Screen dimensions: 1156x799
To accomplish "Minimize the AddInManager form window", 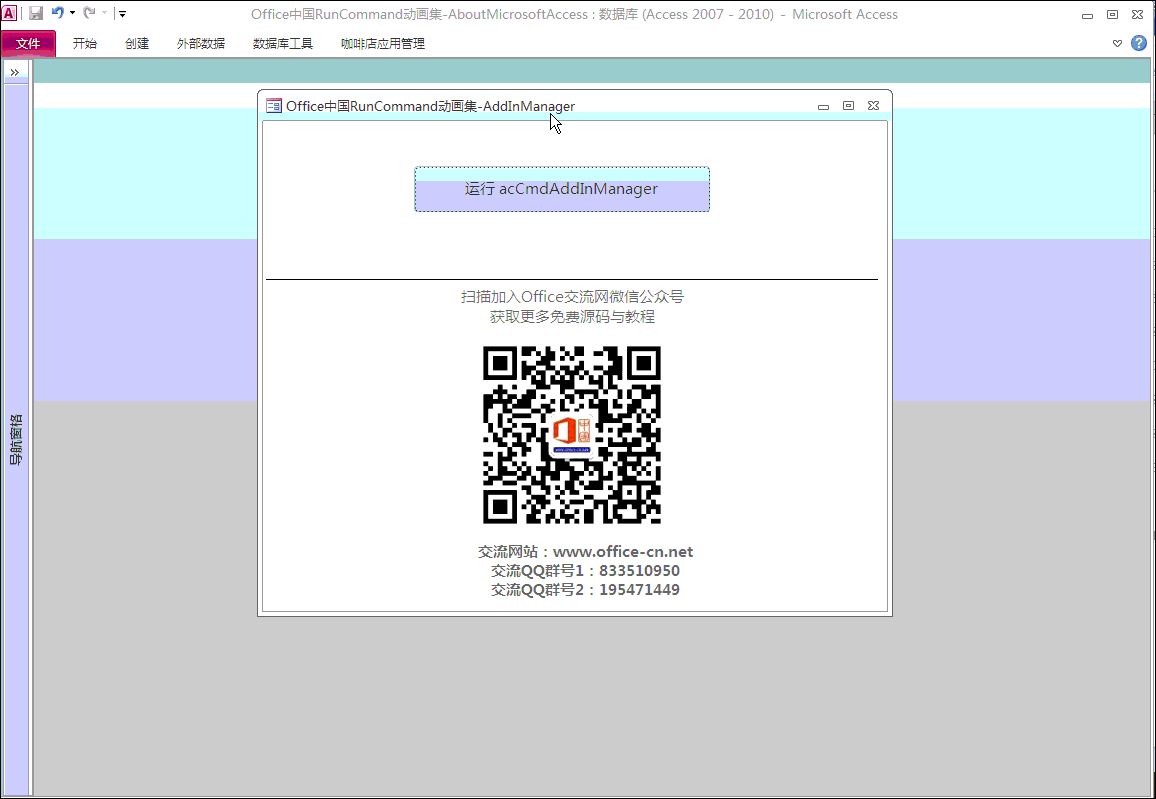I will click(x=824, y=106).
